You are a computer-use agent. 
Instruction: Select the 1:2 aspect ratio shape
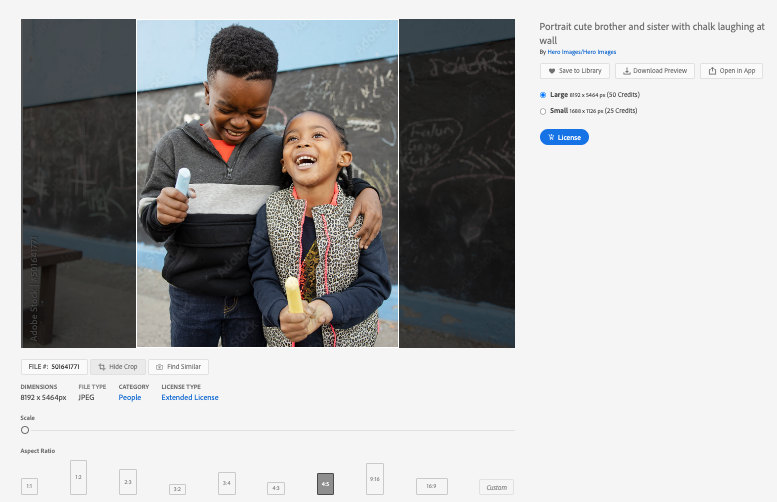(78, 478)
